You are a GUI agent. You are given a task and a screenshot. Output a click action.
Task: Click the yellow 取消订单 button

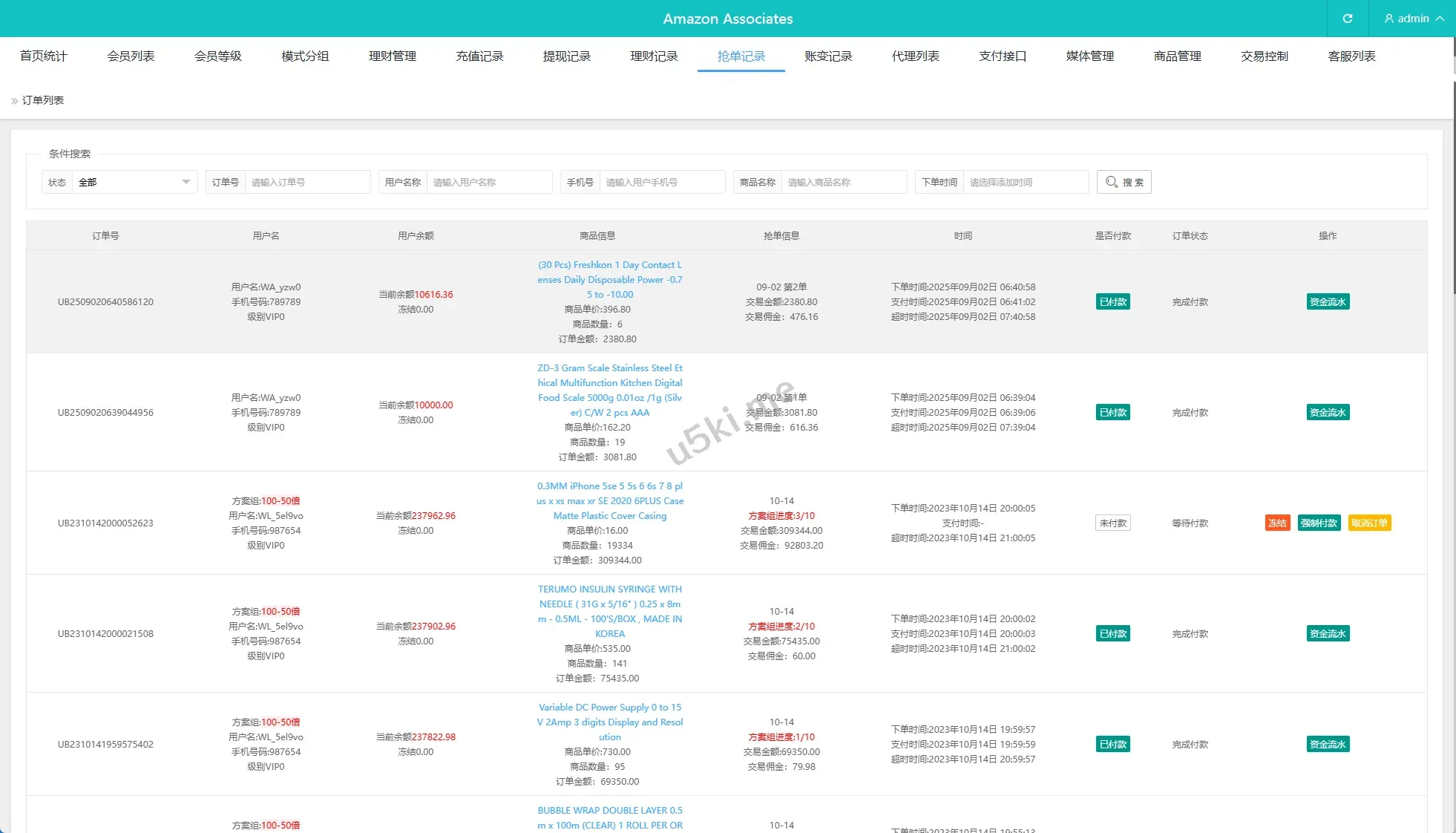[1369, 523]
